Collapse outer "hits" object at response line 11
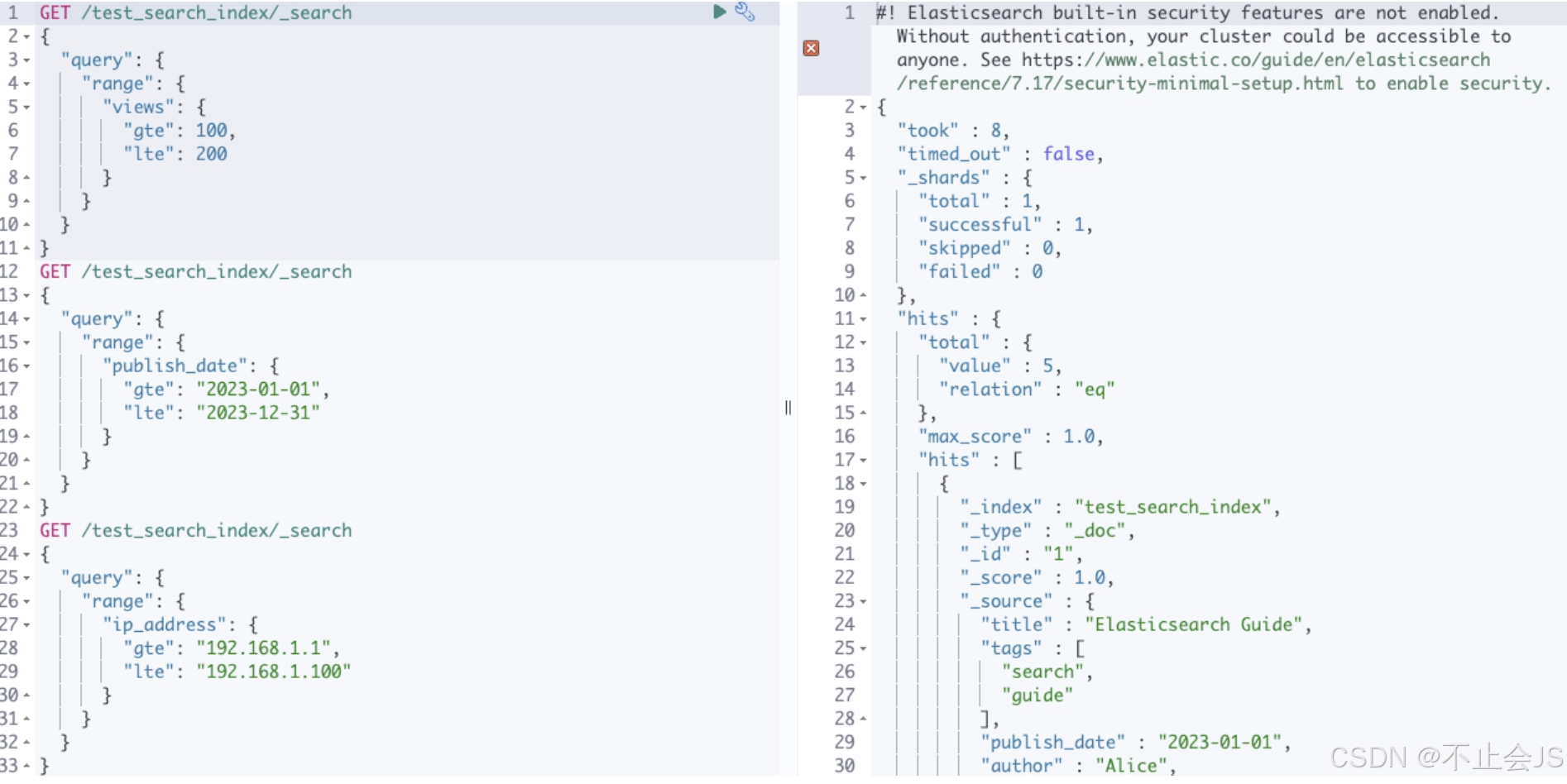This screenshot has width=1567, height=784. tap(864, 318)
